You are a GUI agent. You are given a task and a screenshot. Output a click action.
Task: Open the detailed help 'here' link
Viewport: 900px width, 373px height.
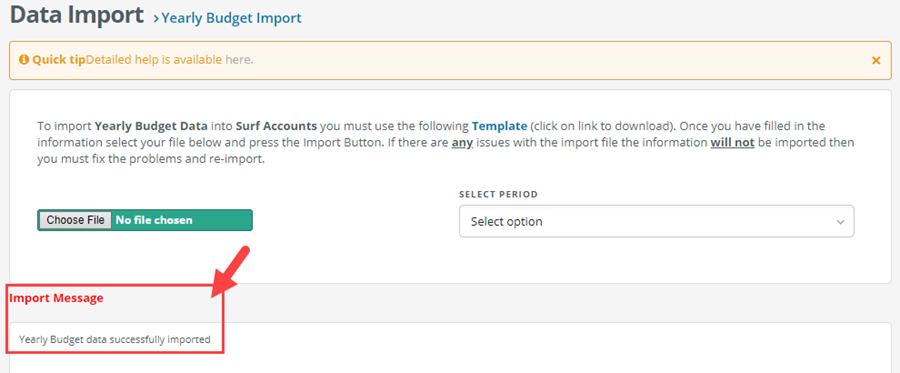238,59
